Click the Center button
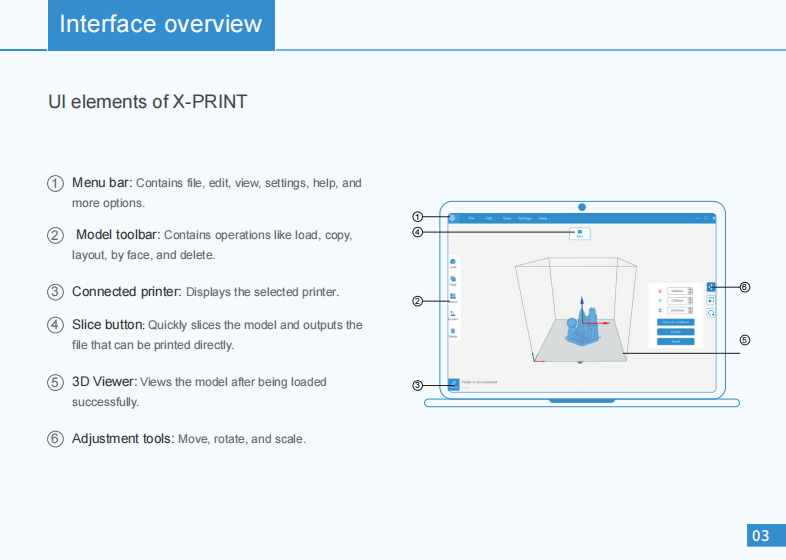This screenshot has height=560, width=786. [675, 332]
